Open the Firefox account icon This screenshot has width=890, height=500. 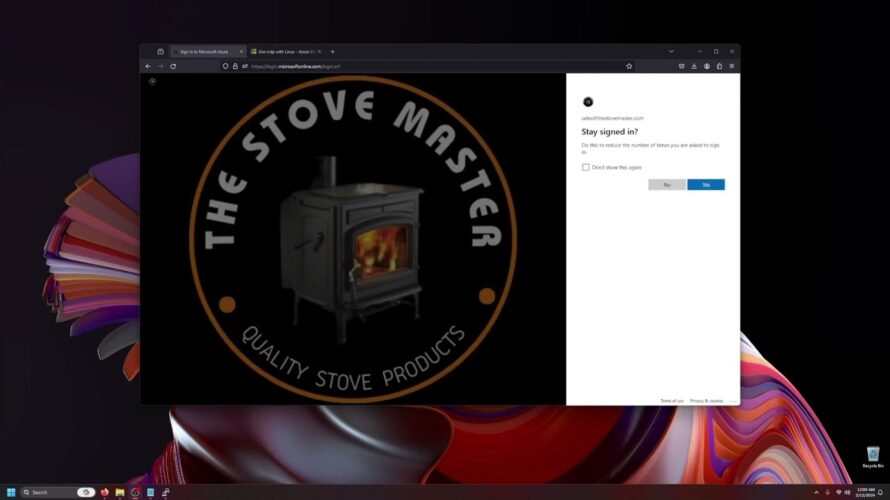[707, 66]
